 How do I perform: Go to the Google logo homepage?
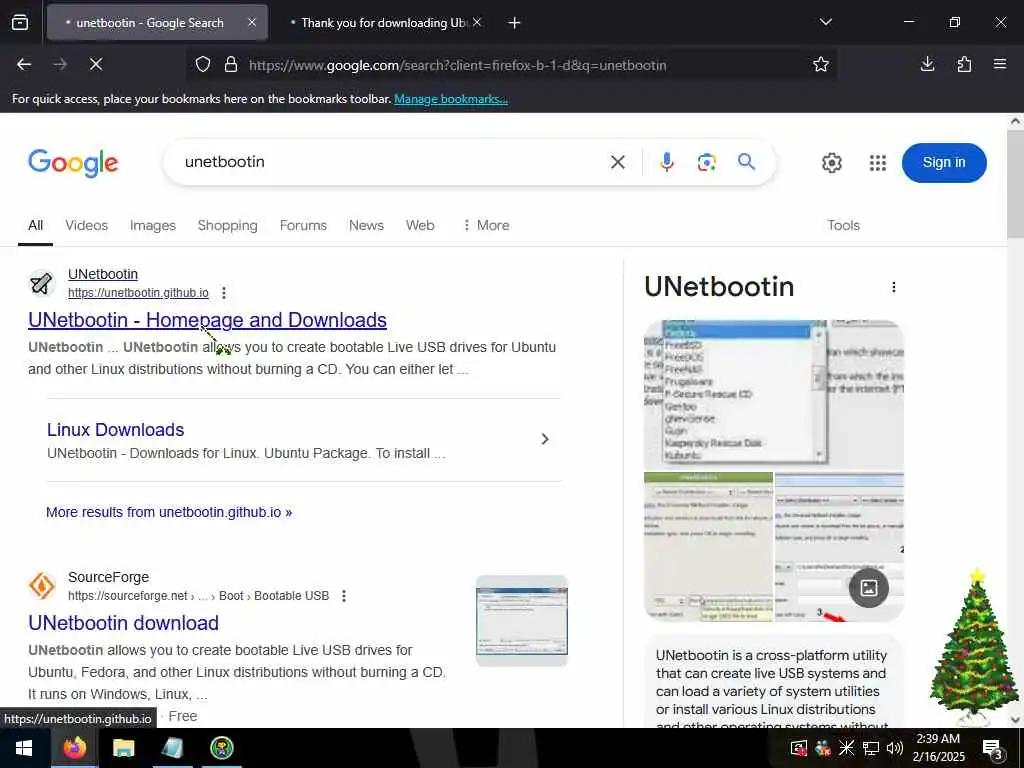[x=73, y=163]
